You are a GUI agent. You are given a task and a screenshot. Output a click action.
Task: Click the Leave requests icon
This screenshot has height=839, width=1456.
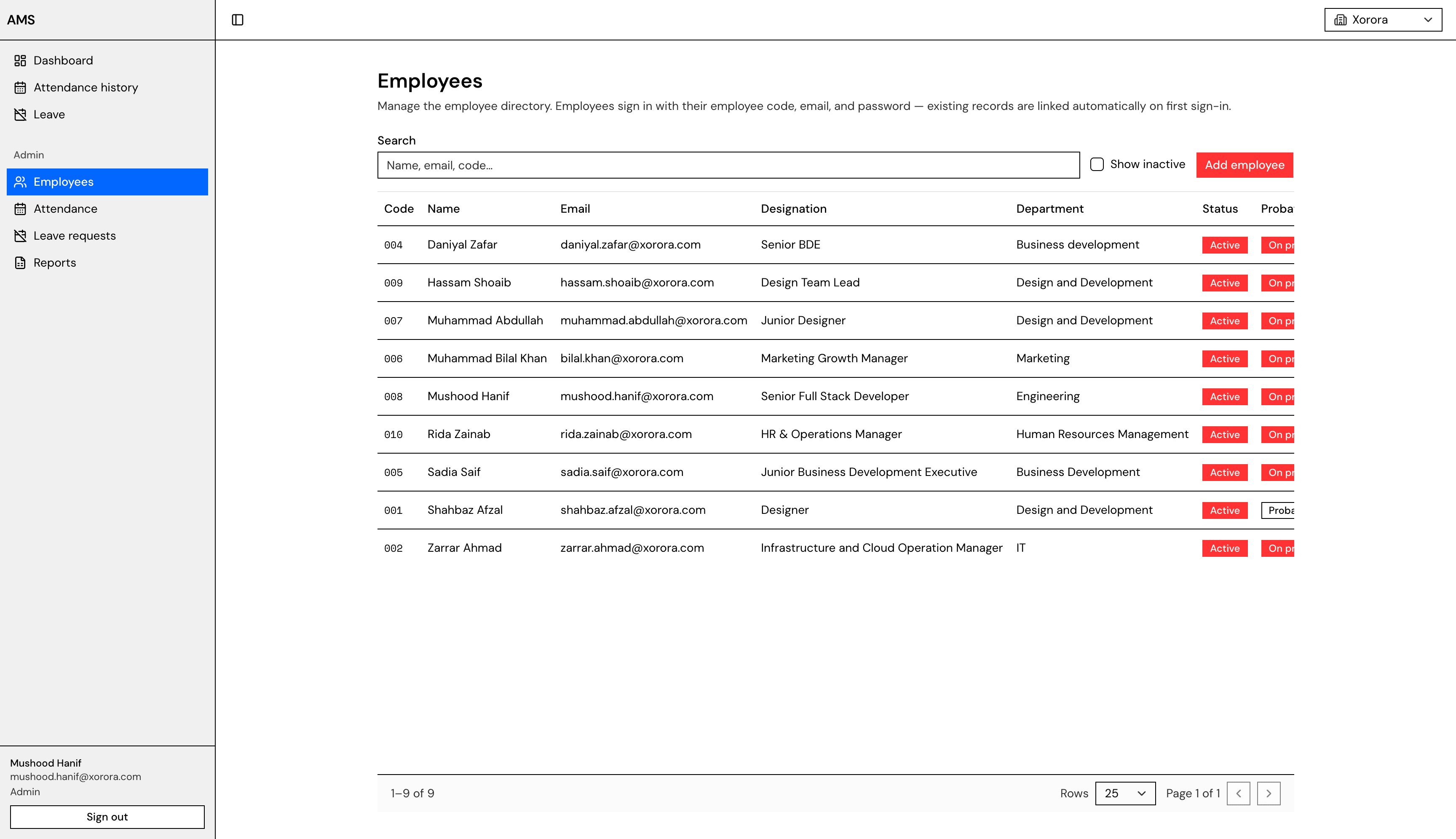(20, 236)
